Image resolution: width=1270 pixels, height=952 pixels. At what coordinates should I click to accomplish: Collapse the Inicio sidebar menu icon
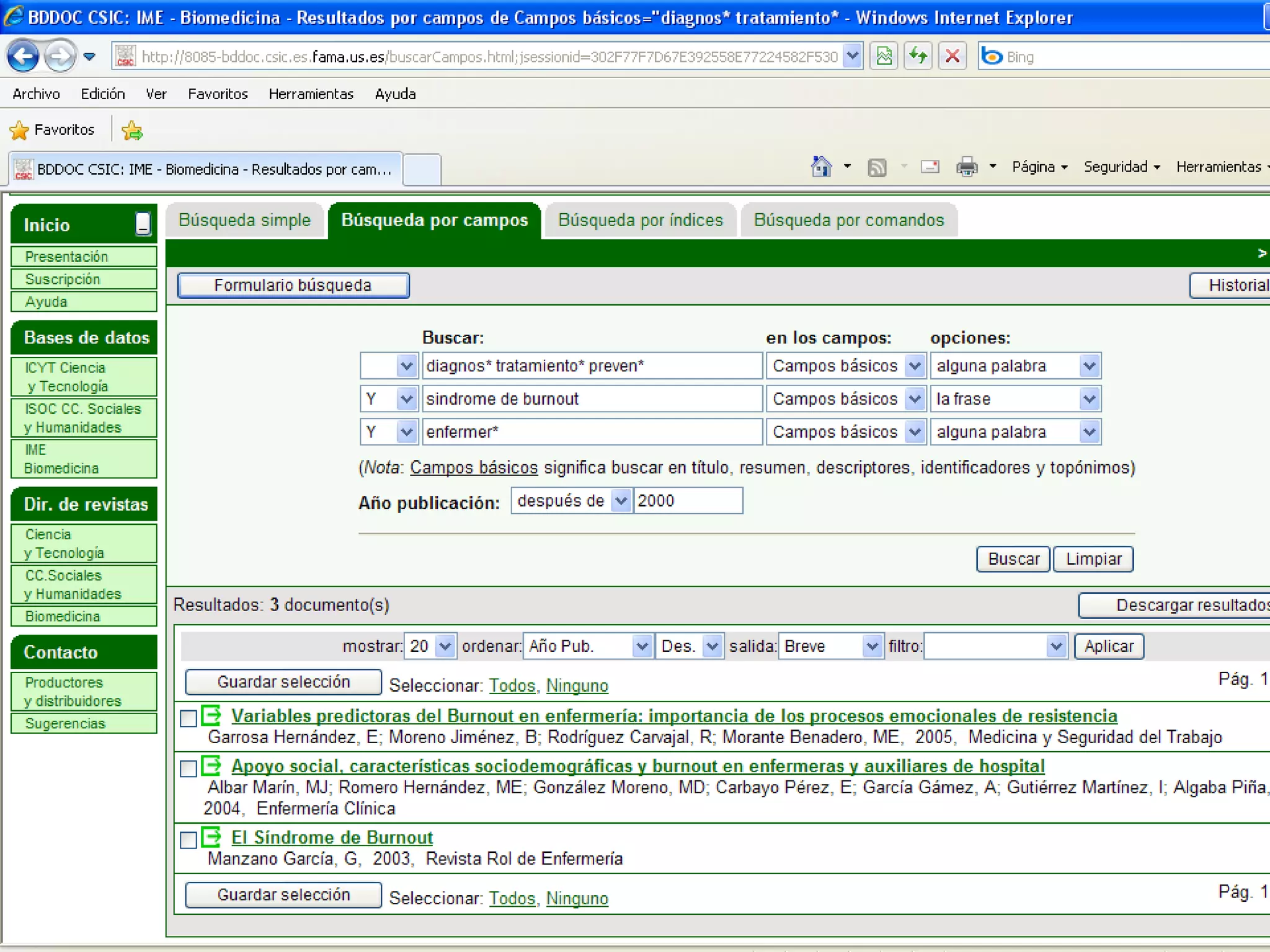(143, 224)
